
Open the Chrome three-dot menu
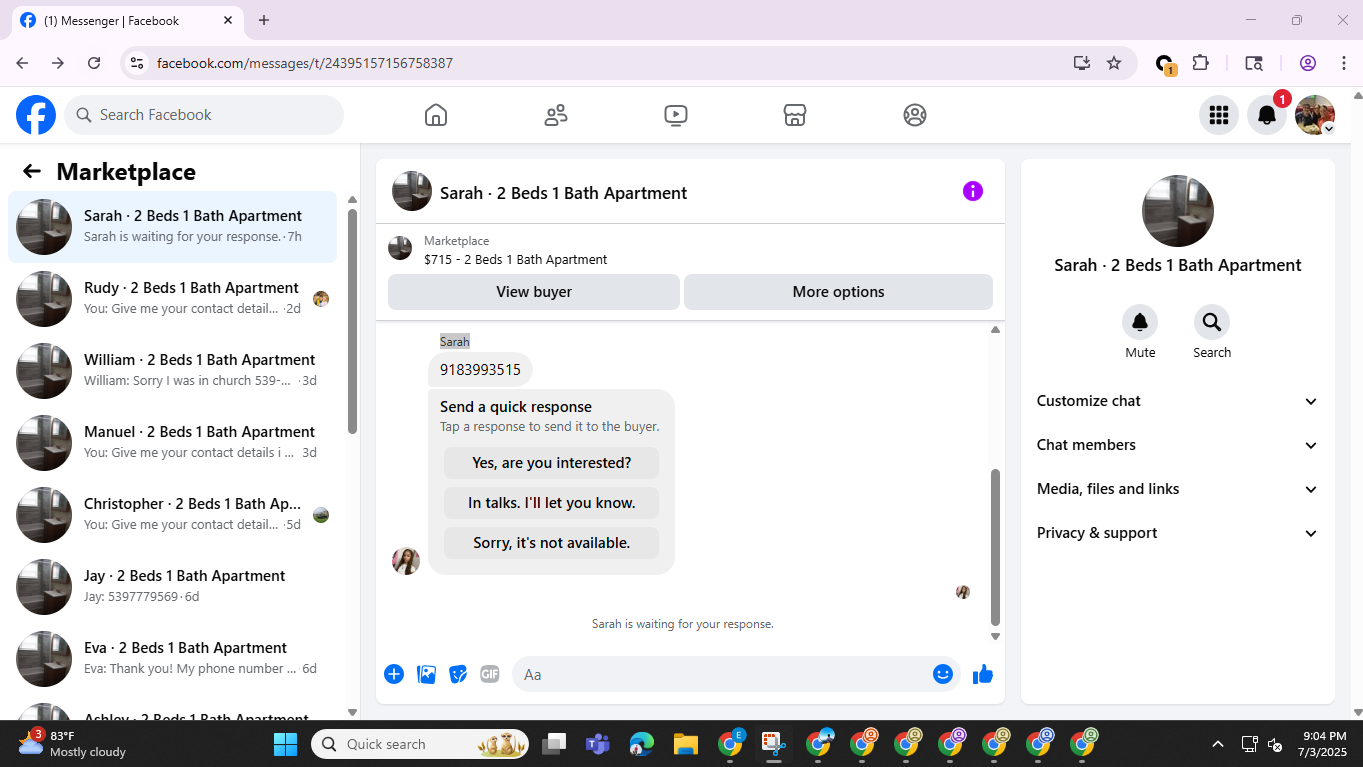[x=1343, y=63]
